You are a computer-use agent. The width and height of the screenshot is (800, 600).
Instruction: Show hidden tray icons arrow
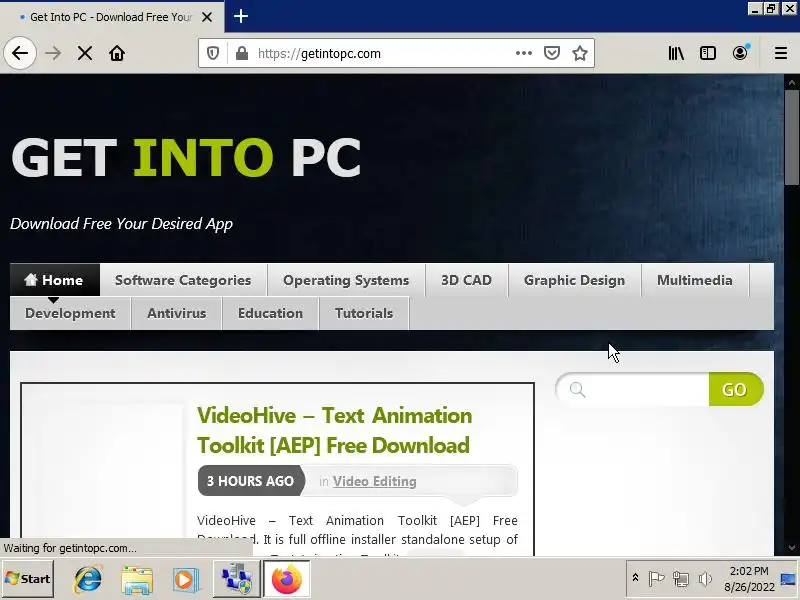click(635, 578)
